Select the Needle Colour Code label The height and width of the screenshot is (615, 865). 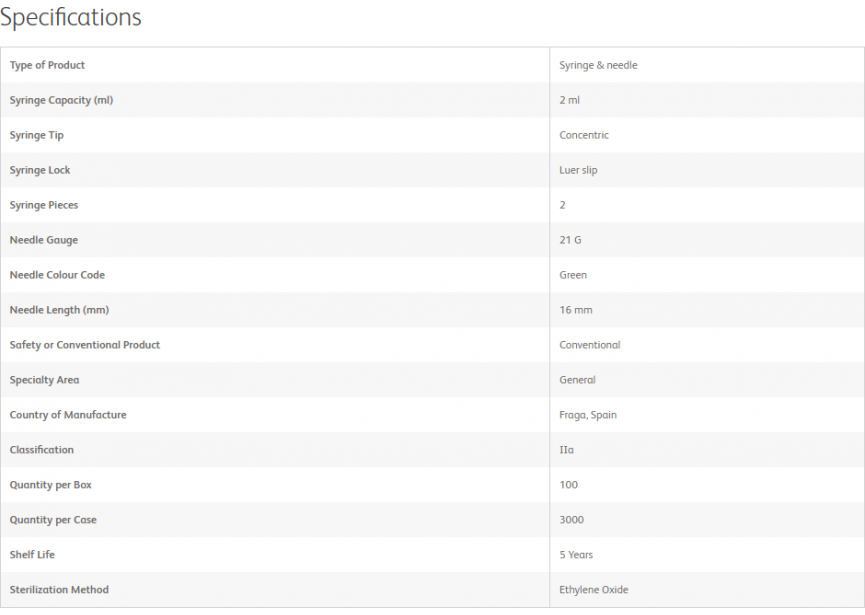pos(57,275)
